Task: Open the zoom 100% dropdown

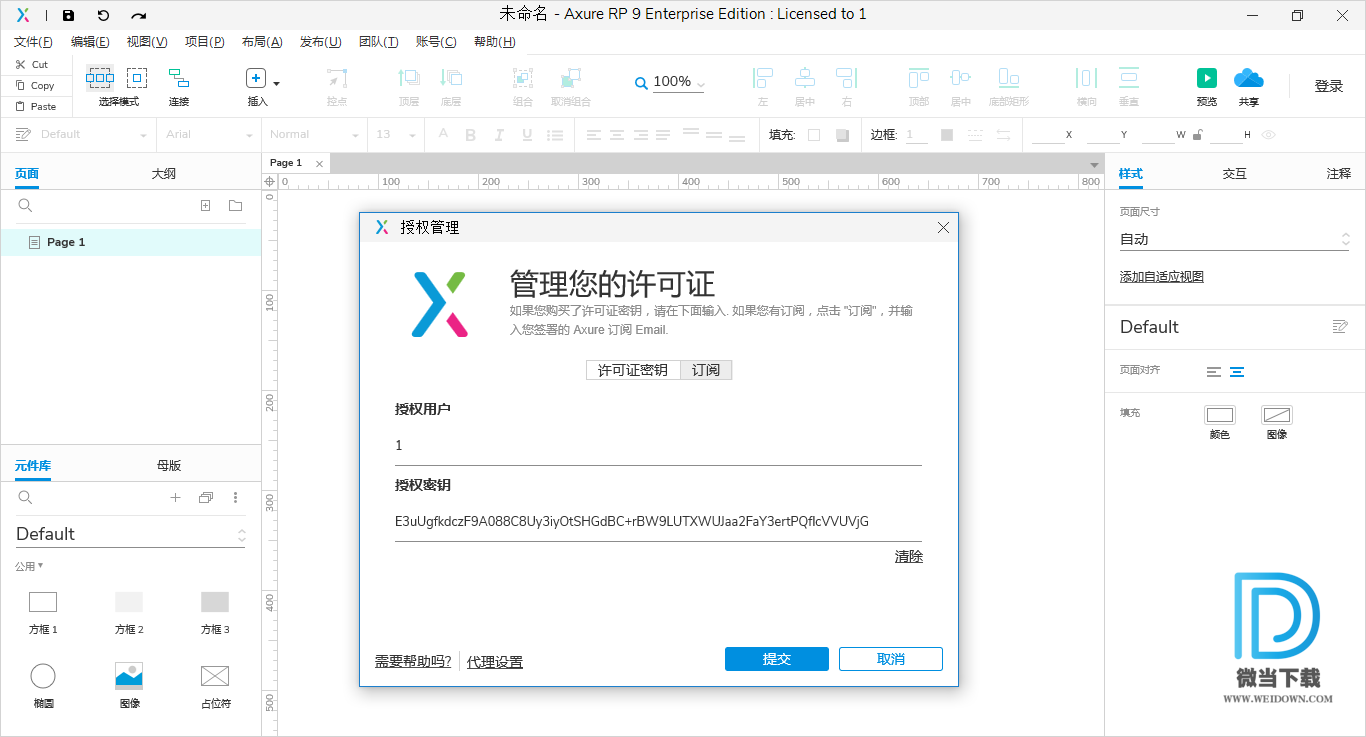Action: pyautogui.click(x=678, y=82)
